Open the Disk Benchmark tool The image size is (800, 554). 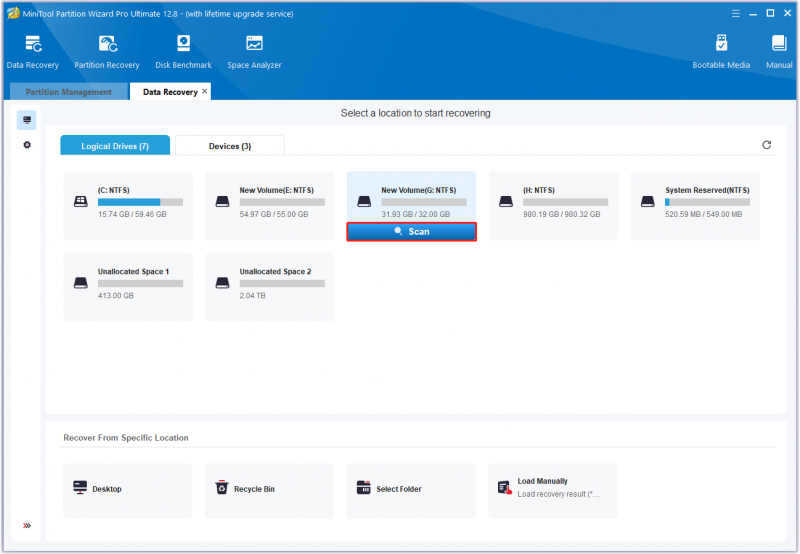click(183, 52)
